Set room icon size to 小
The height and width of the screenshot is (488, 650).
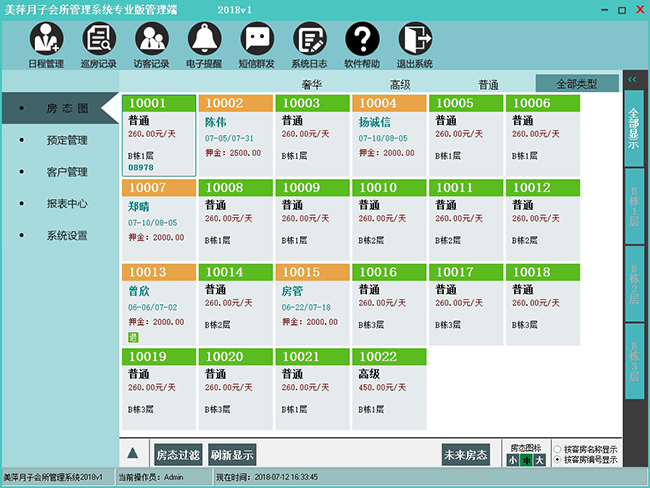coord(512,460)
